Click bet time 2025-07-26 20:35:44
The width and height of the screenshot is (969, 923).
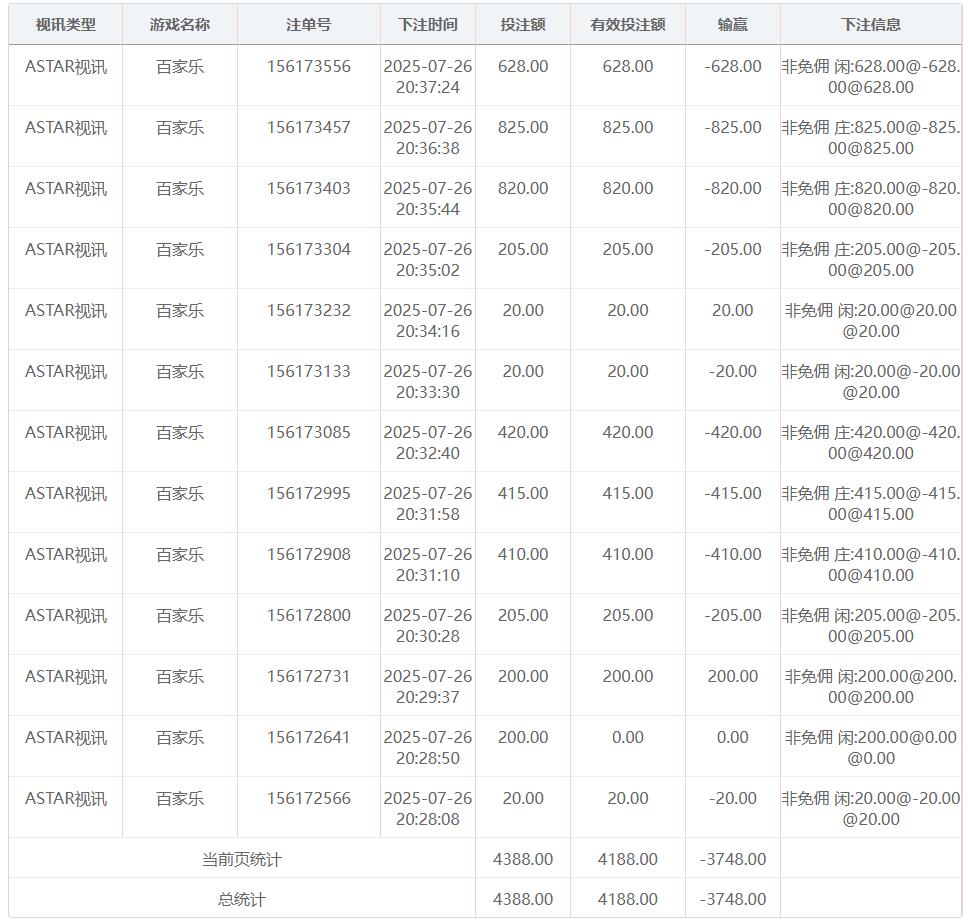pos(427,198)
